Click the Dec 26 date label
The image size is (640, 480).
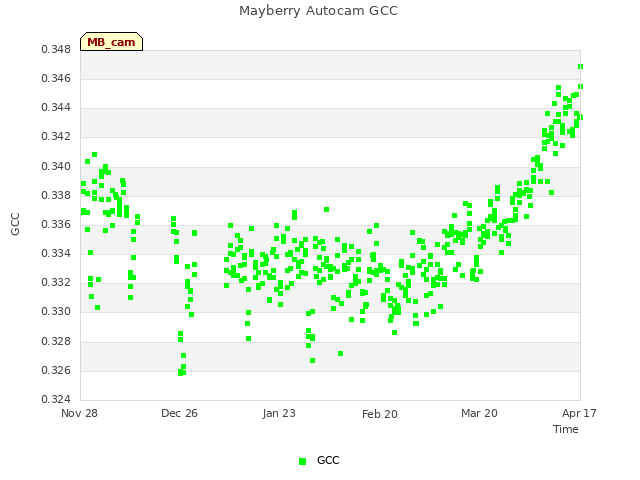(x=179, y=413)
